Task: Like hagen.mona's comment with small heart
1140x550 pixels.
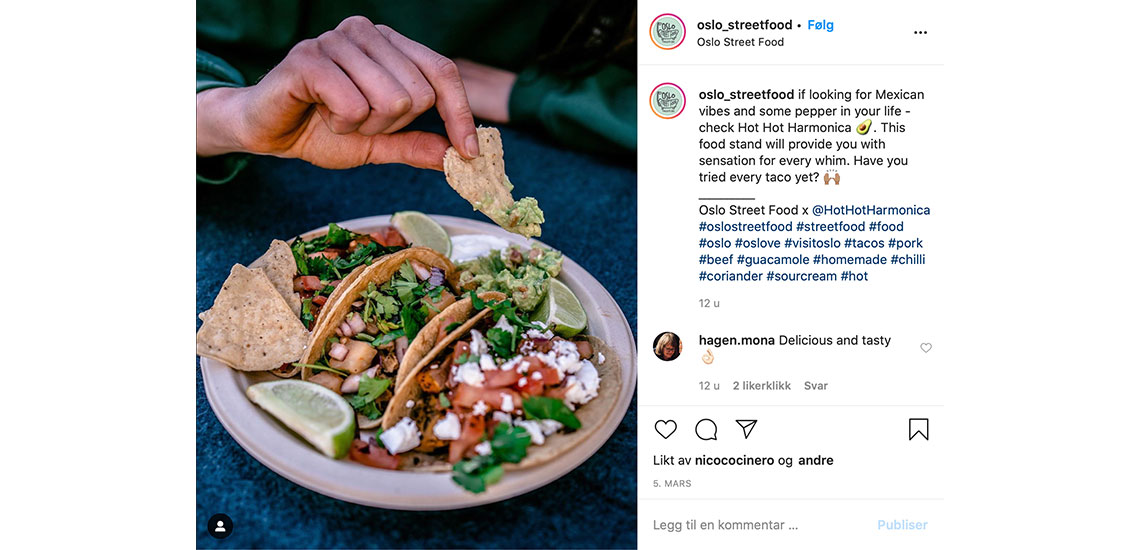Action: pyautogui.click(x=926, y=348)
